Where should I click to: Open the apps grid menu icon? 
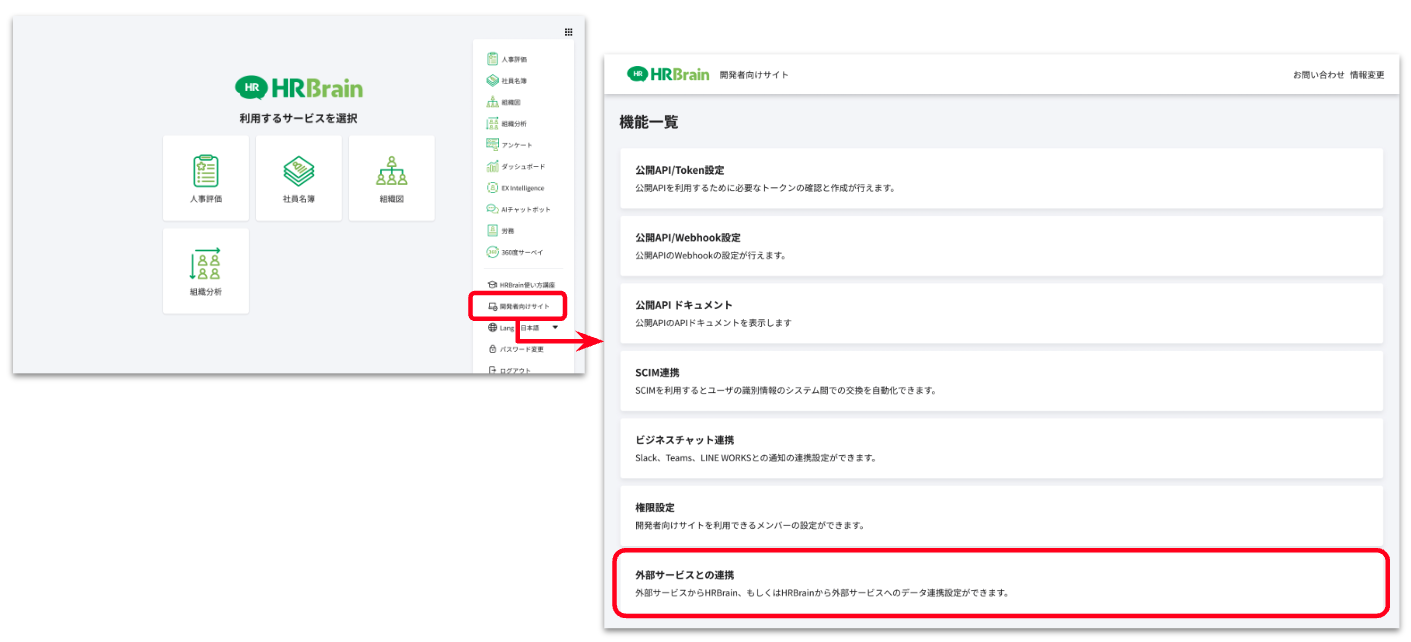[x=569, y=32]
